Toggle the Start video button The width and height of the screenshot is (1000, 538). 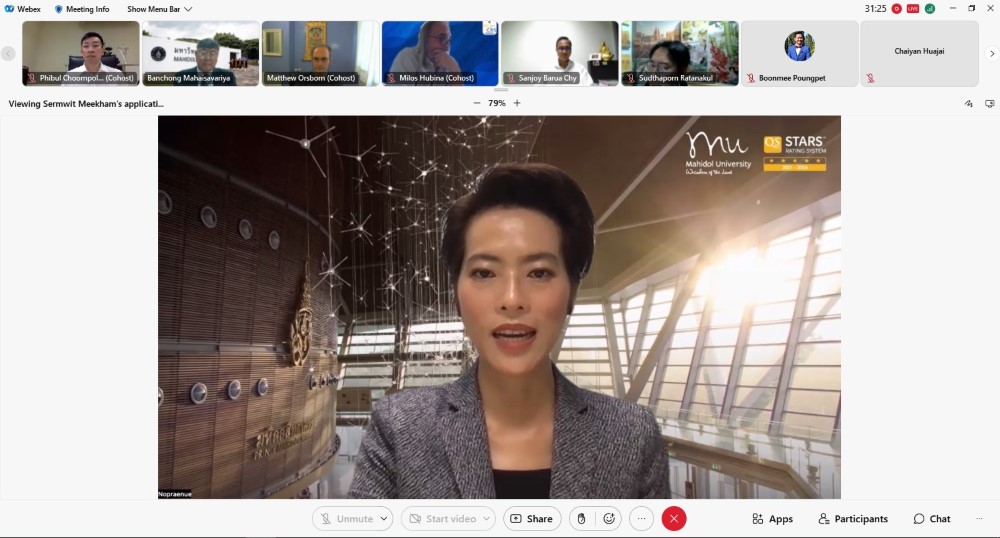[x=441, y=519]
